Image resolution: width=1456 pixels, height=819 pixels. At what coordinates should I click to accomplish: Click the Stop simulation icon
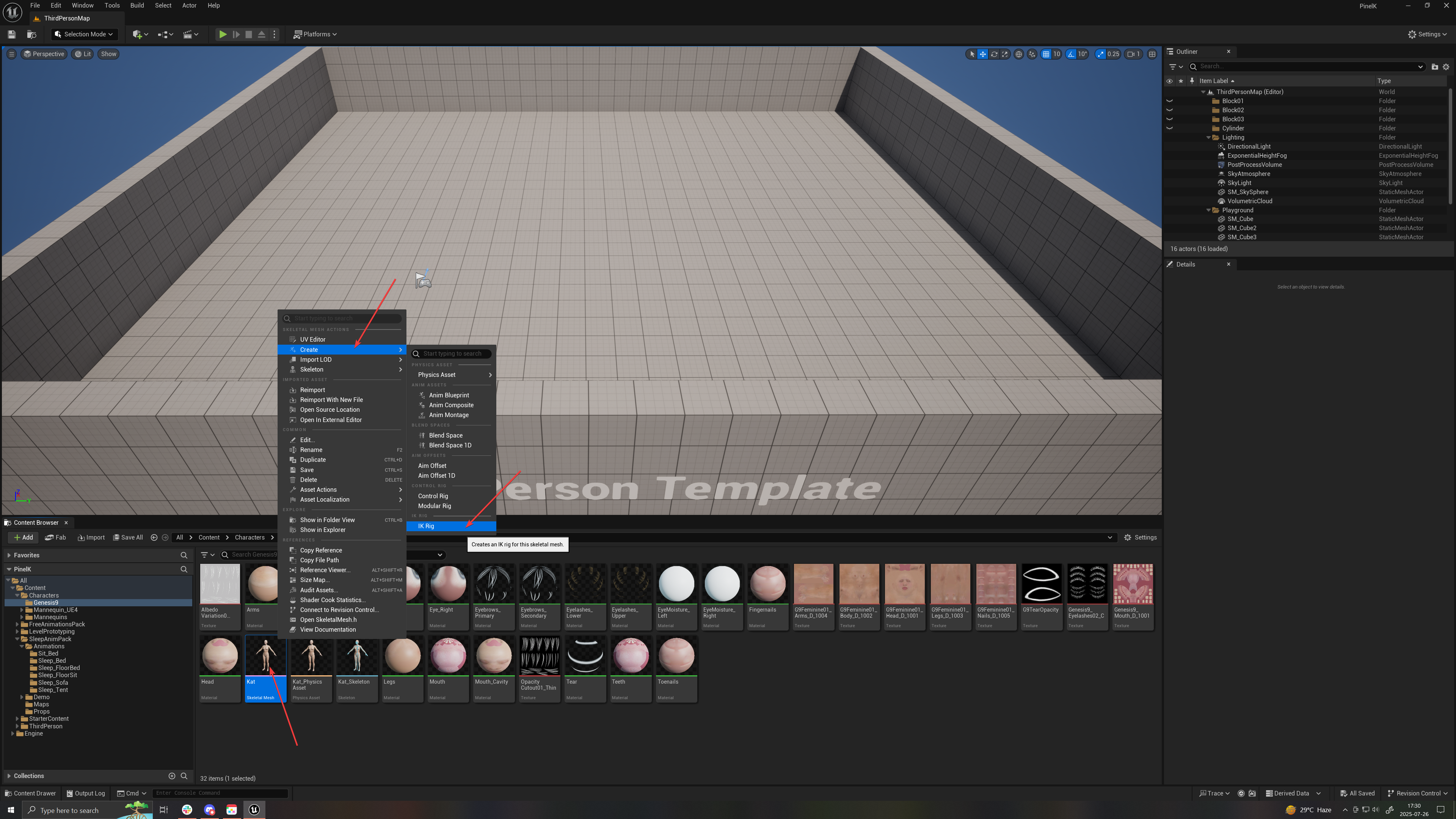pyautogui.click(x=249, y=35)
